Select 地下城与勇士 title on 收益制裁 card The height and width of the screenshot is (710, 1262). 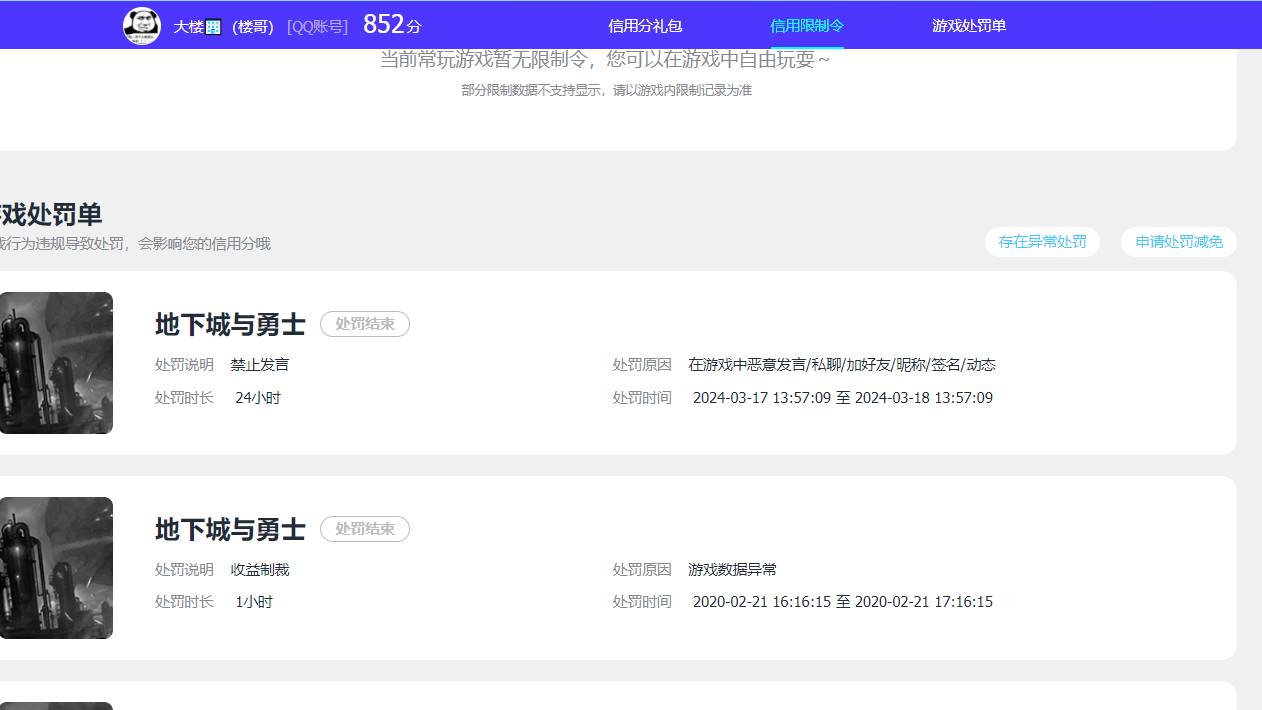(x=230, y=530)
